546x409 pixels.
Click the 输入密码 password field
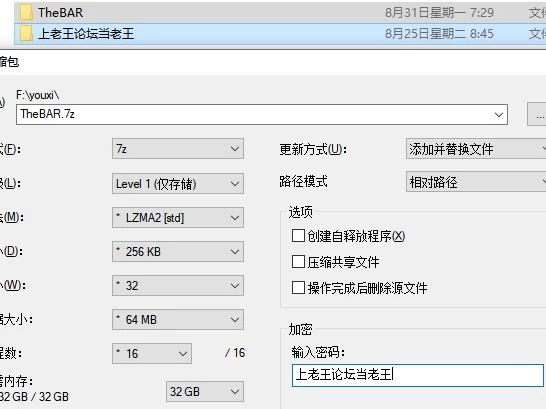pyautogui.click(x=418, y=375)
